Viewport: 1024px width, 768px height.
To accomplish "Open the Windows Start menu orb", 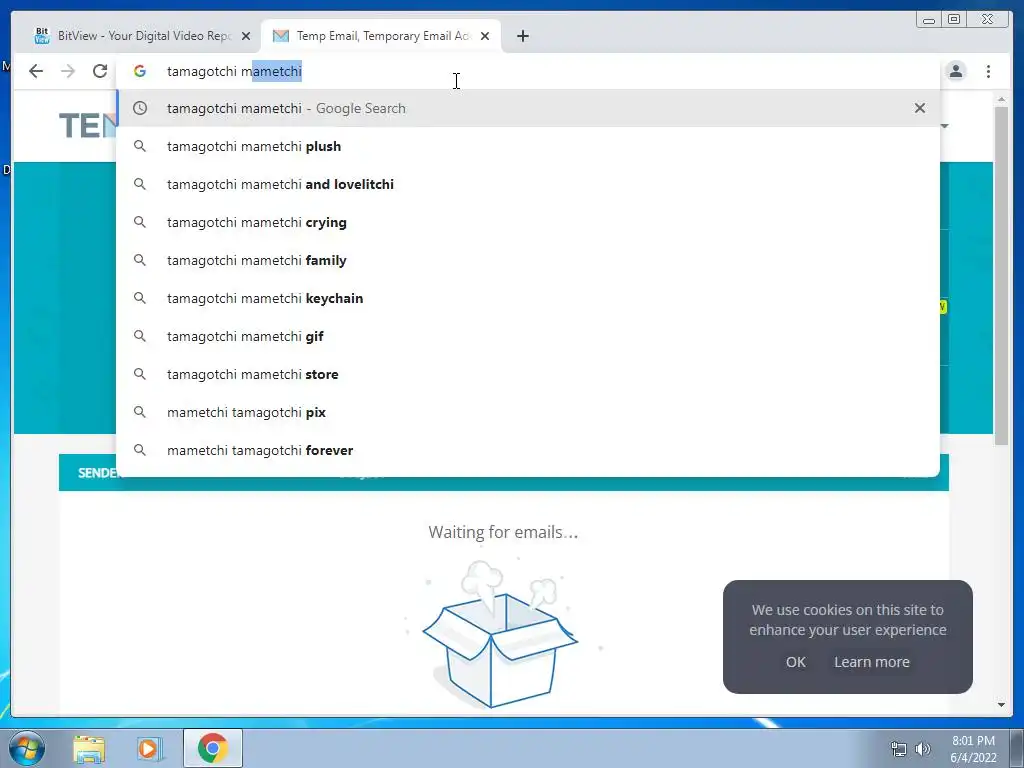I will tap(27, 748).
